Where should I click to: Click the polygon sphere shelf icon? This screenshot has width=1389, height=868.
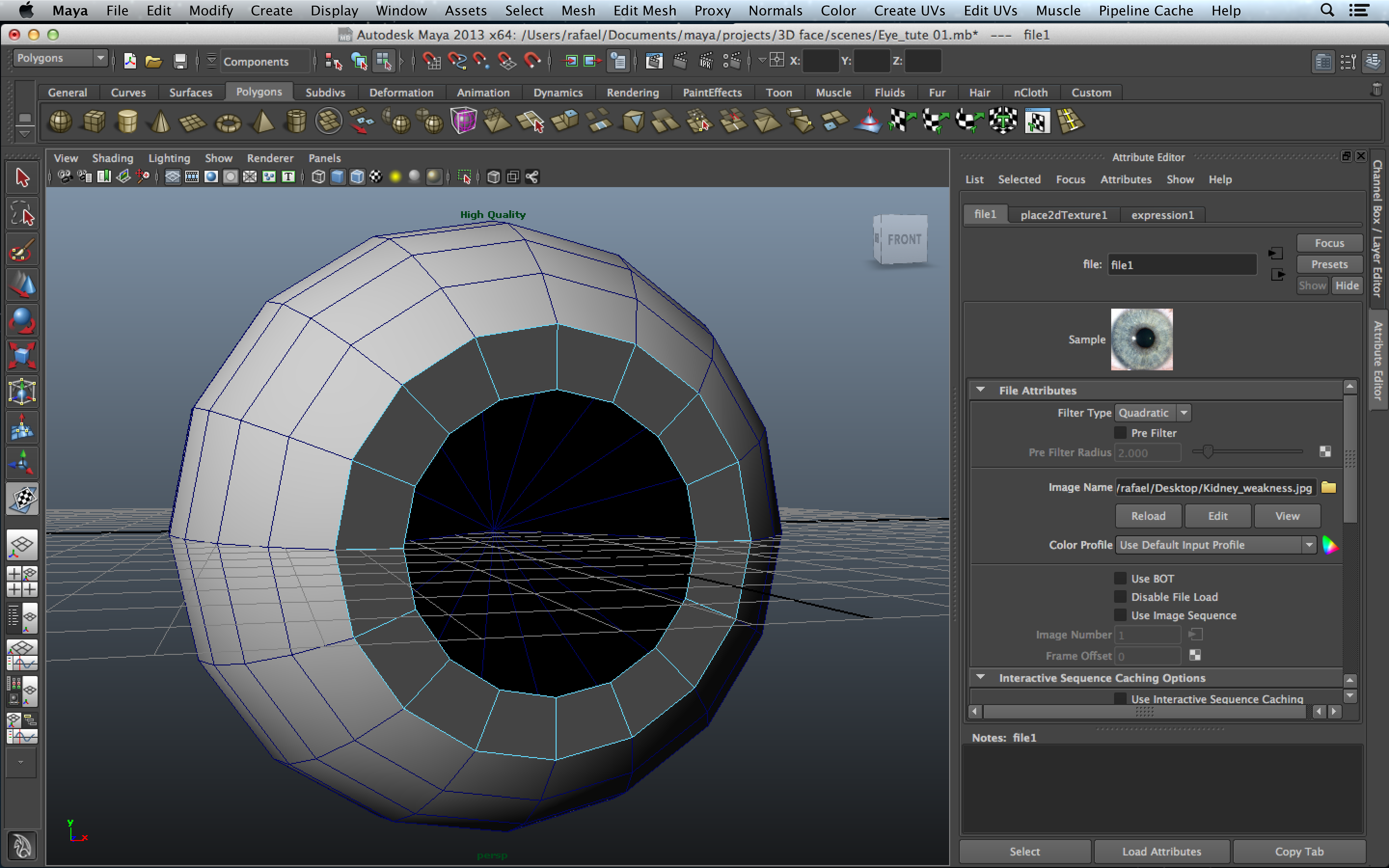click(x=60, y=122)
